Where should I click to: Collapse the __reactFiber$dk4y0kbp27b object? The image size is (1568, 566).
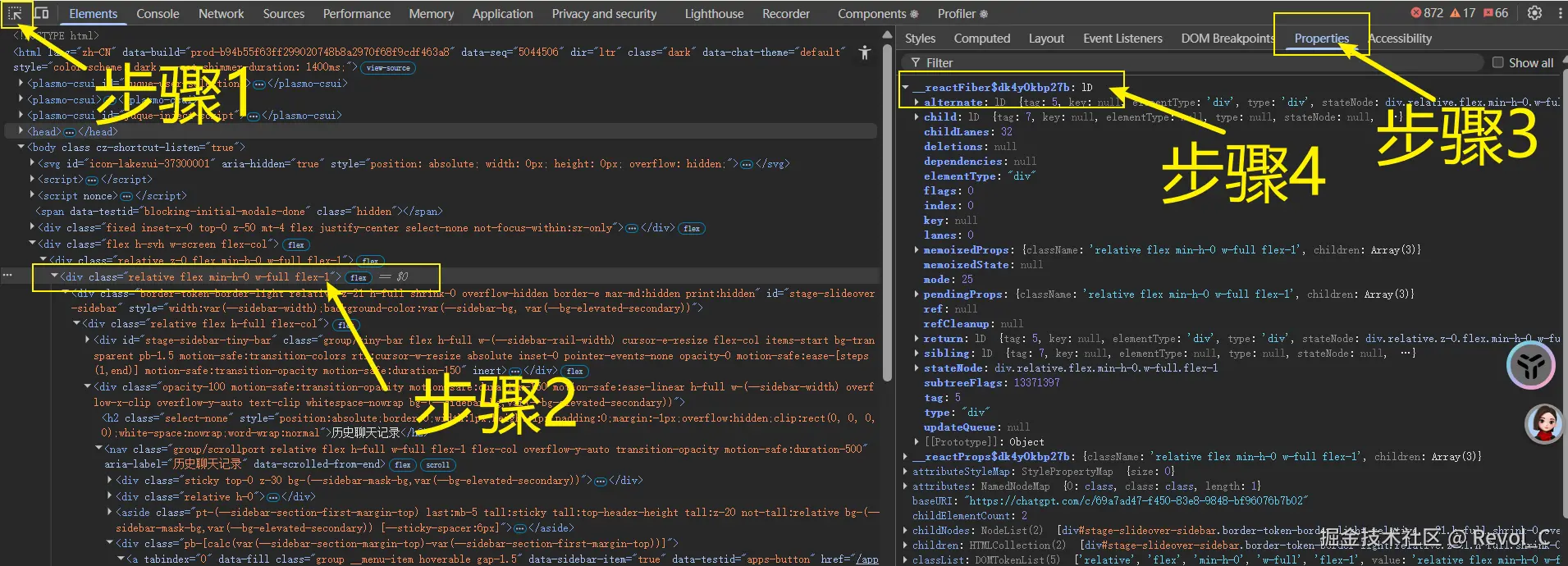[x=906, y=88]
